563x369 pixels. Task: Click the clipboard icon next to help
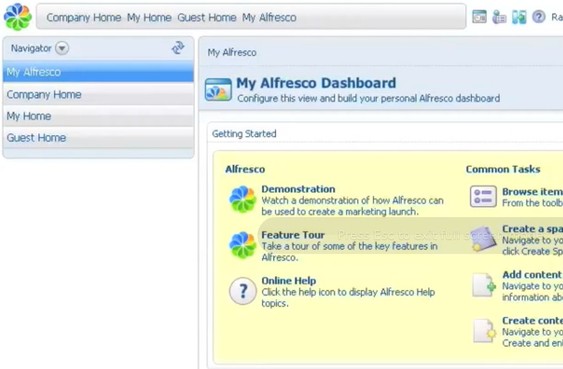click(519, 17)
